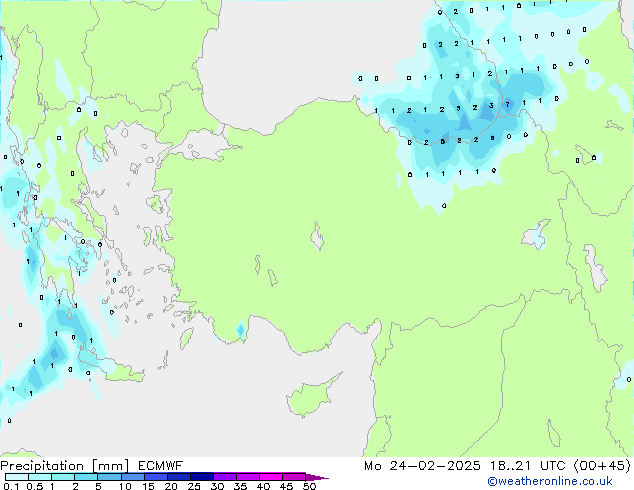The image size is (634, 490).
Task: Select the 40–45 mm magenta legend swatch
Action: [271, 477]
